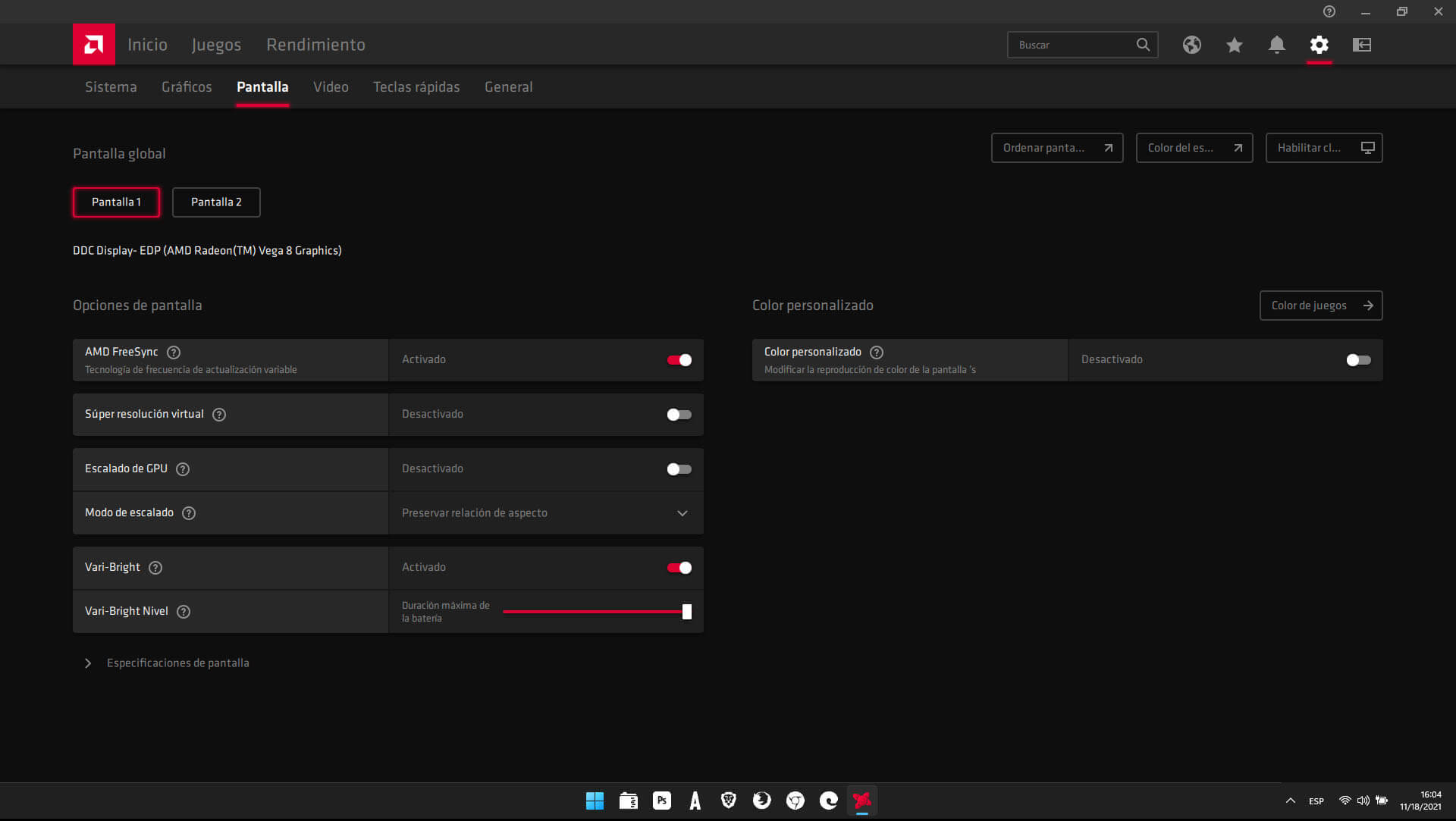Image resolution: width=1456 pixels, height=821 pixels.
Task: Show help for Color personalizado
Action: [877, 353]
